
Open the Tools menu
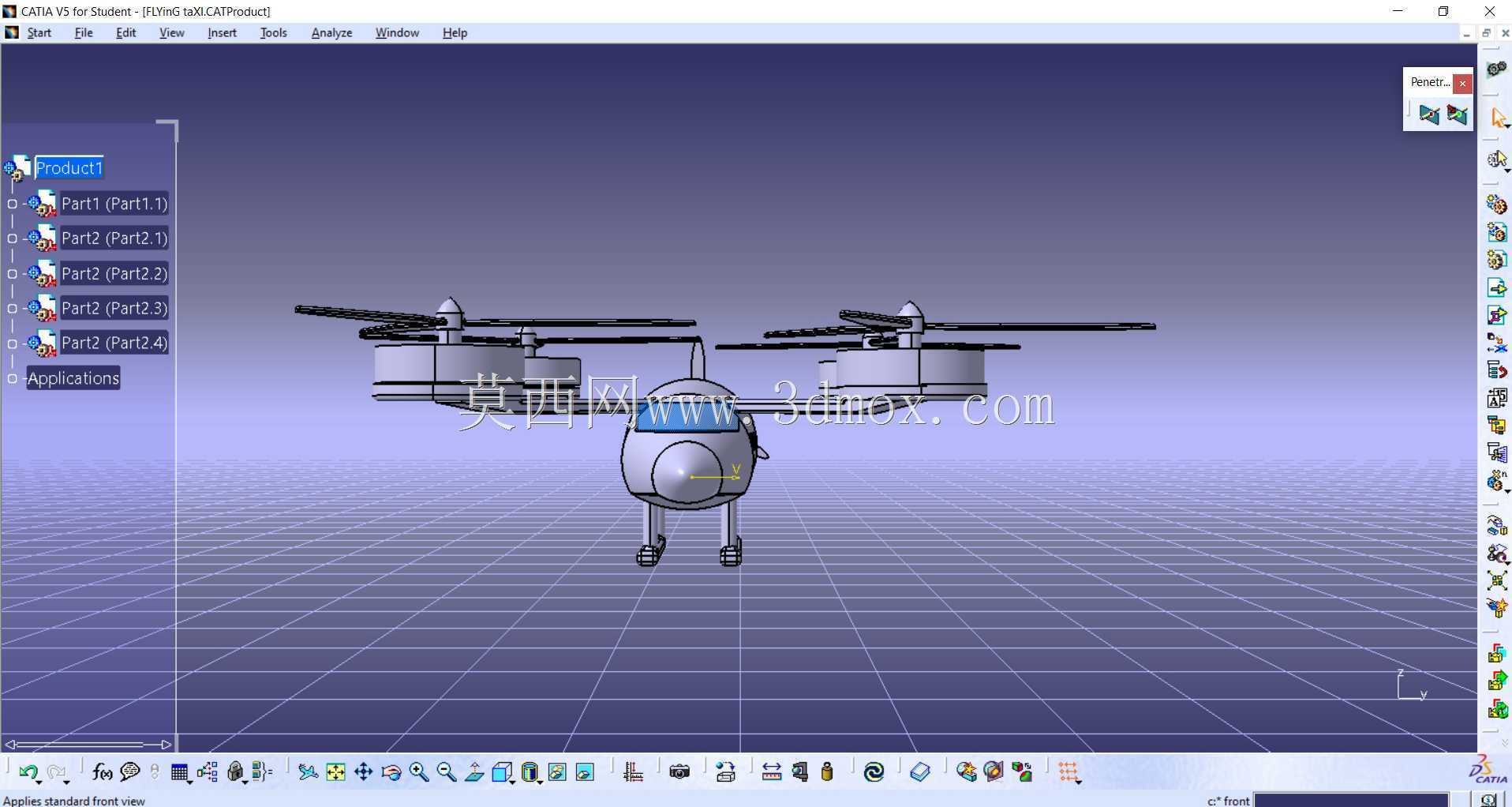273,32
